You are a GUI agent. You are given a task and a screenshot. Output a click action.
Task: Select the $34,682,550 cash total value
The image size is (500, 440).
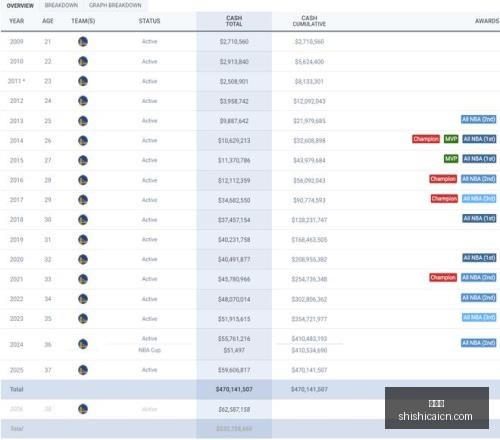(x=234, y=200)
